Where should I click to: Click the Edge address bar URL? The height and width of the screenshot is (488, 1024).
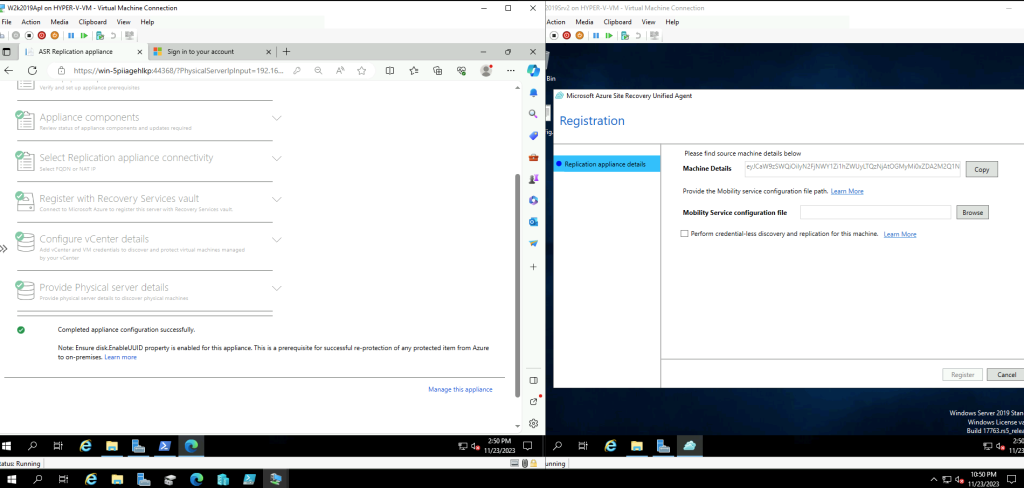click(x=178, y=71)
